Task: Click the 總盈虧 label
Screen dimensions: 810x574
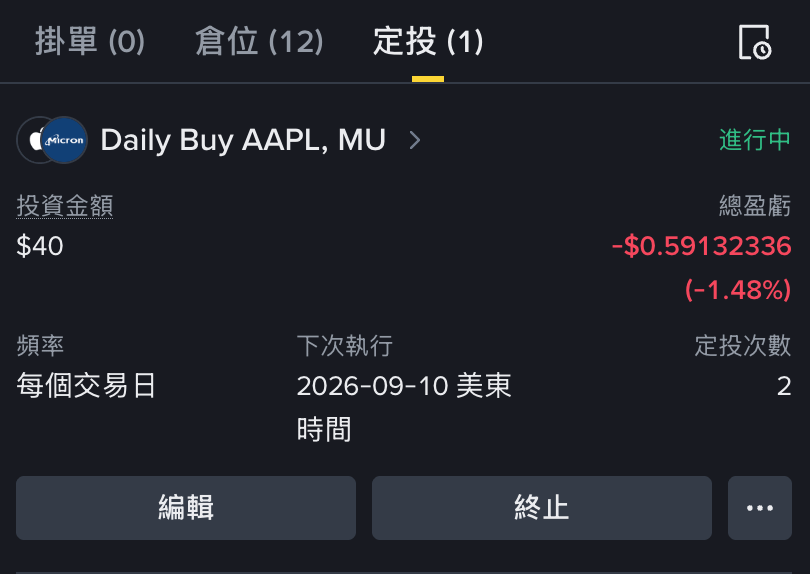Action: [755, 206]
